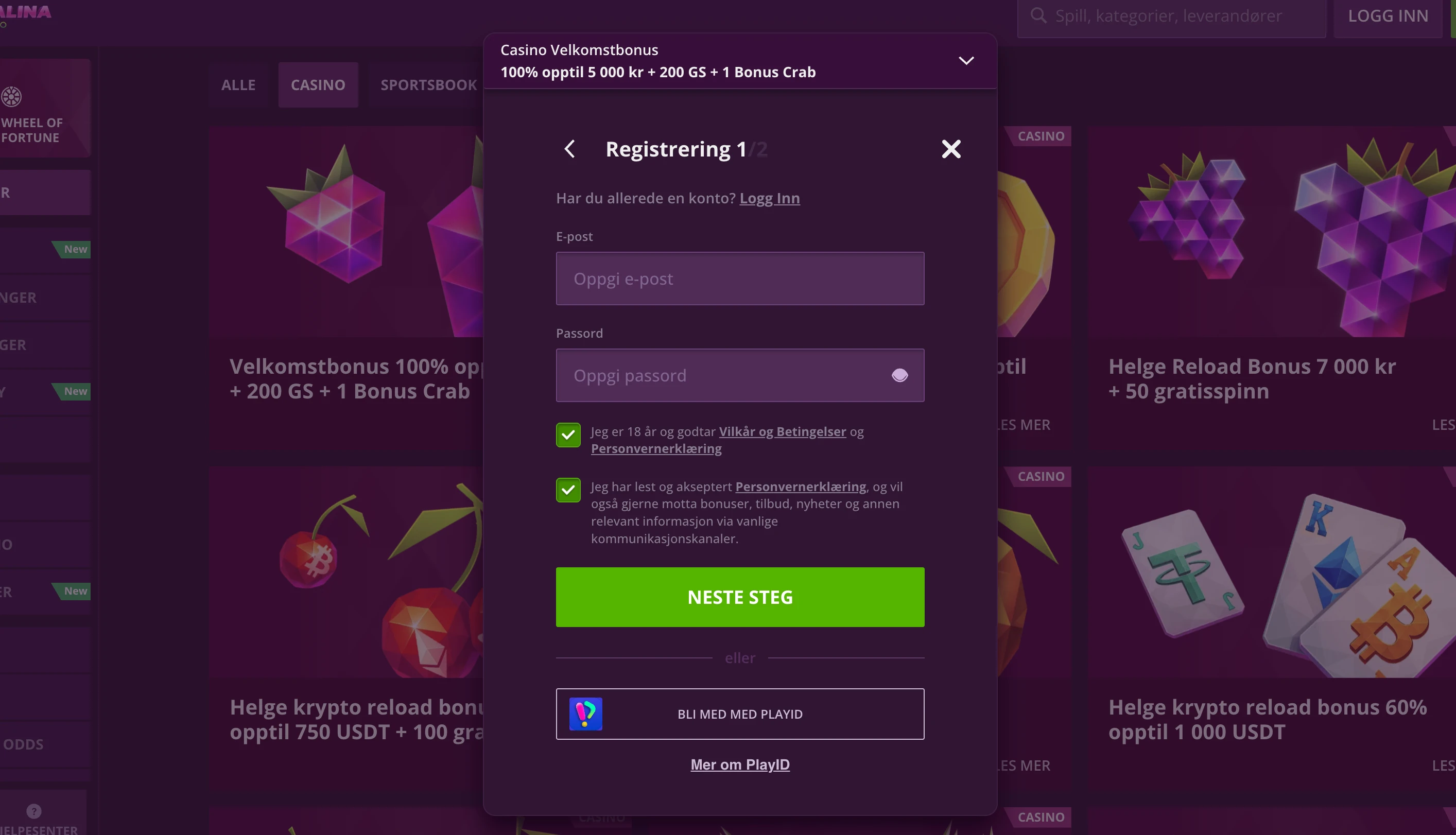Open the Wheel of Fortune icon
This screenshot has height=835, width=1456.
click(11, 96)
